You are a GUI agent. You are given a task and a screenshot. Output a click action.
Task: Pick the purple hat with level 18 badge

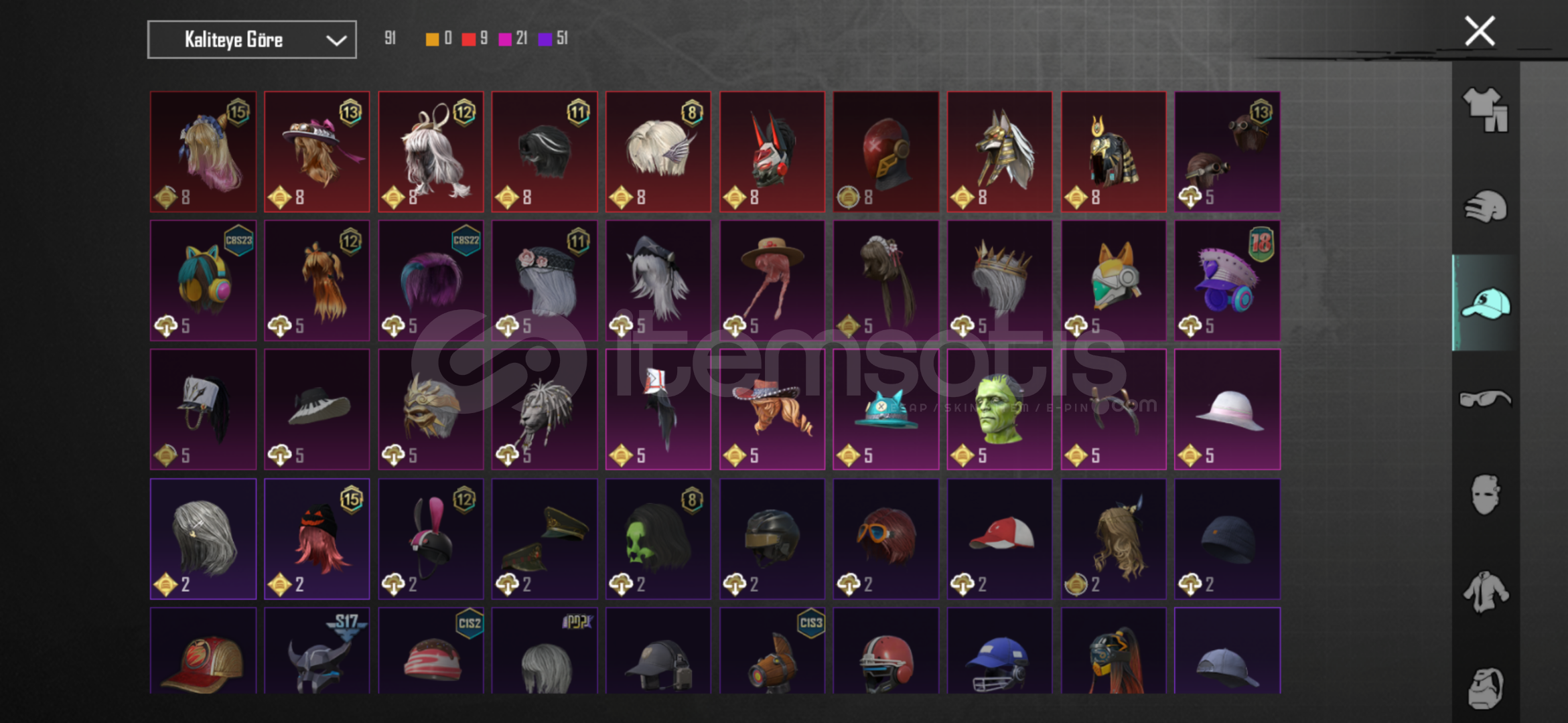click(1227, 280)
